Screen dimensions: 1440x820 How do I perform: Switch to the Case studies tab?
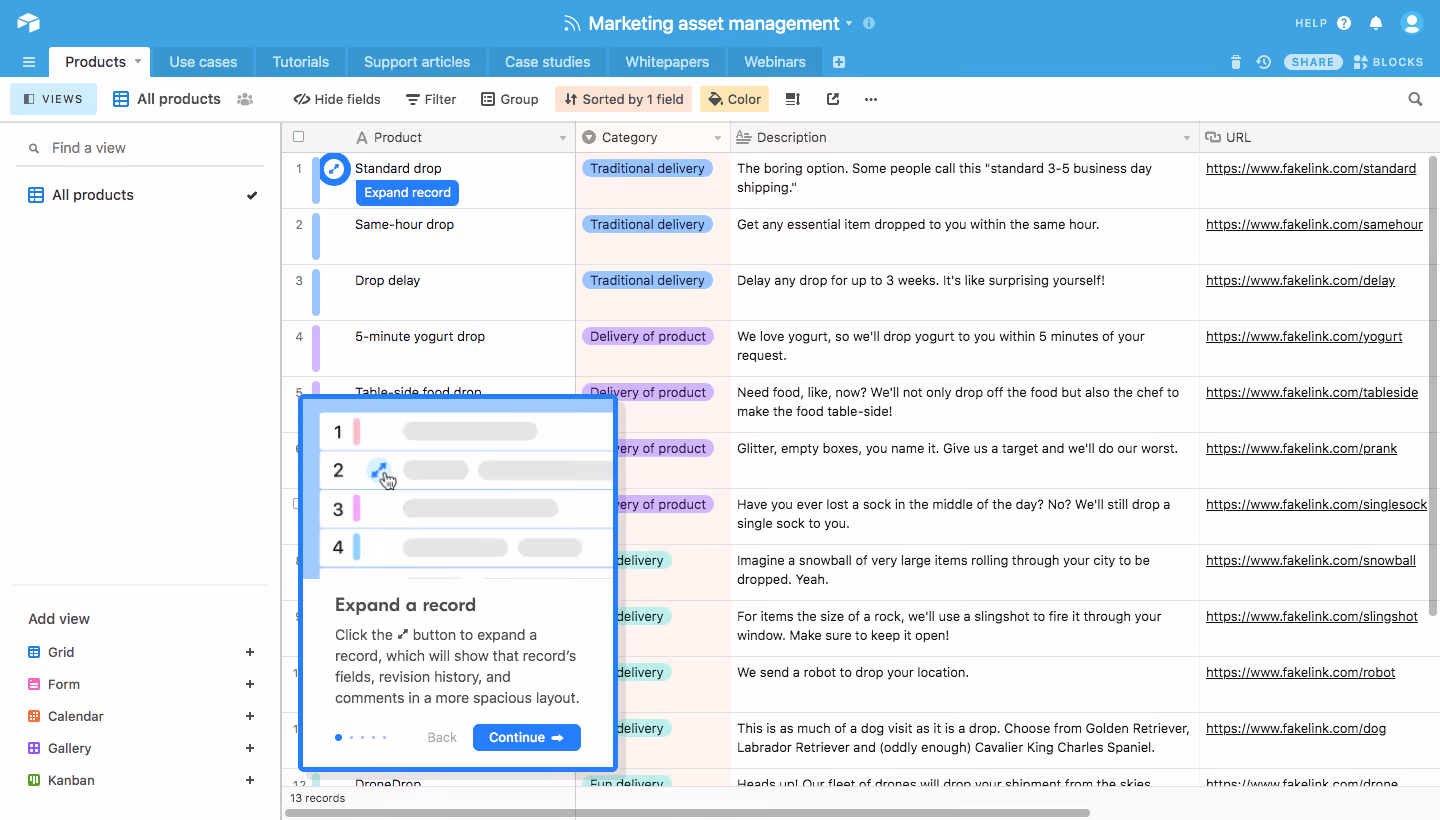click(x=547, y=62)
